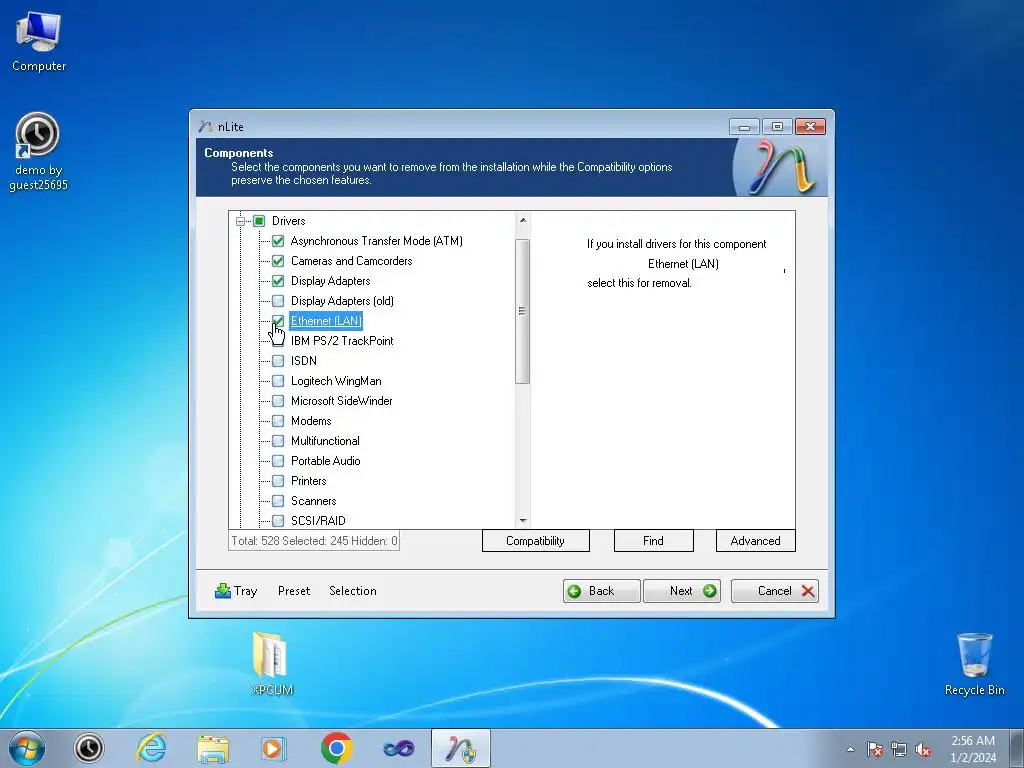Check the Microsoft SideWinder checkbox
The width and height of the screenshot is (1024, 768).
[x=278, y=401]
